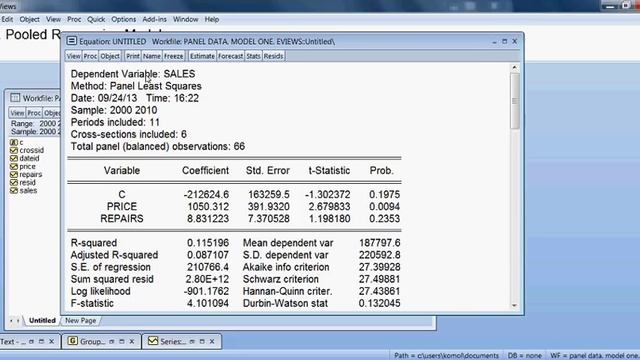
Task: Click Proc button in Equation window
Action: tap(90, 56)
